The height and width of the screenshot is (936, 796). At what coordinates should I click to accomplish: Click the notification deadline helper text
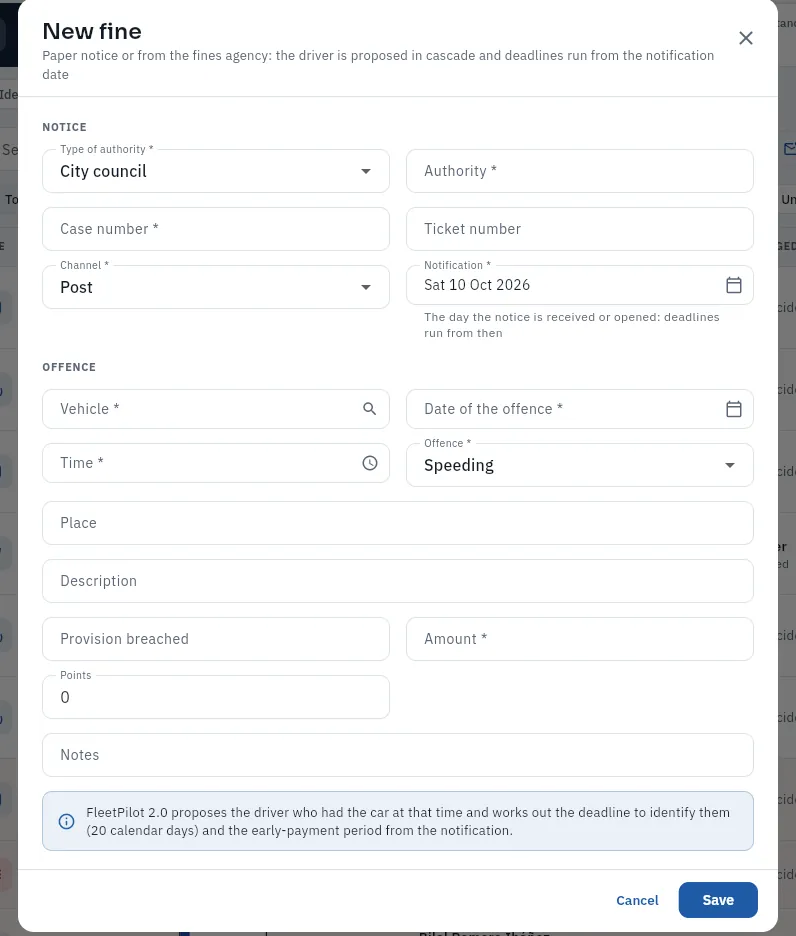(571, 325)
